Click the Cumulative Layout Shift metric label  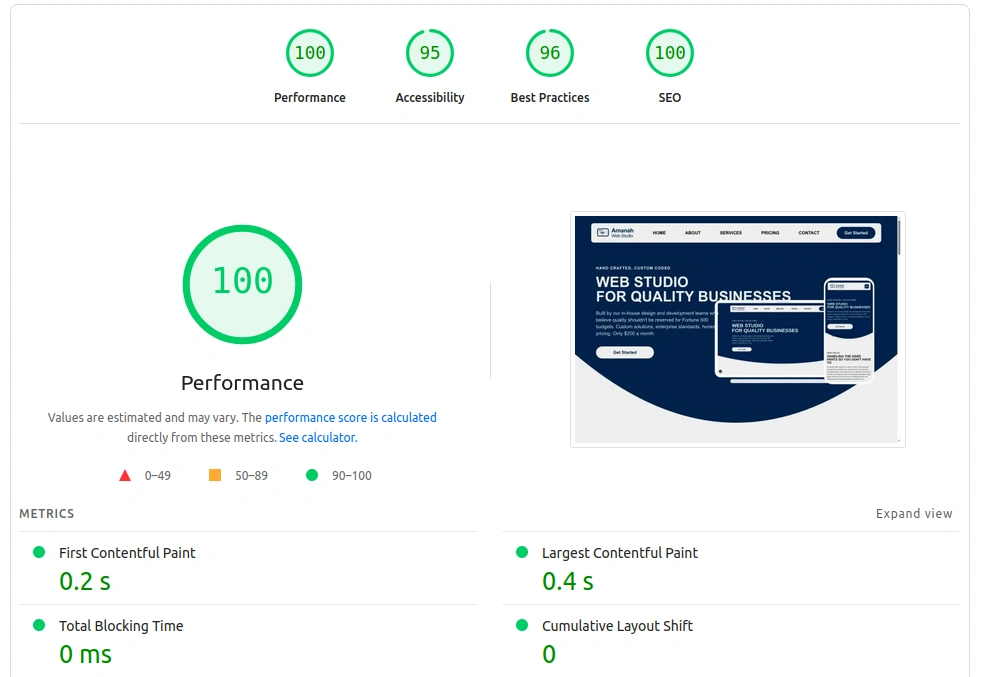[x=618, y=626]
